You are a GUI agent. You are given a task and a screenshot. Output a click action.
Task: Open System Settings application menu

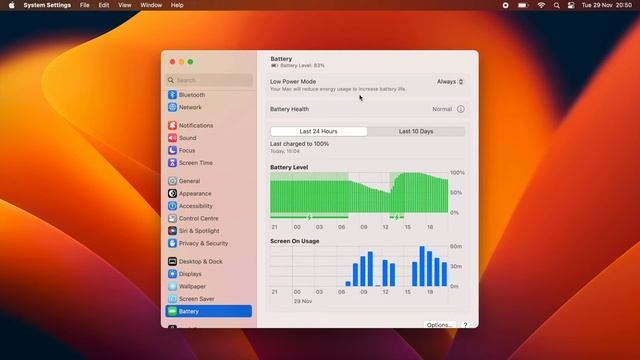47,5
